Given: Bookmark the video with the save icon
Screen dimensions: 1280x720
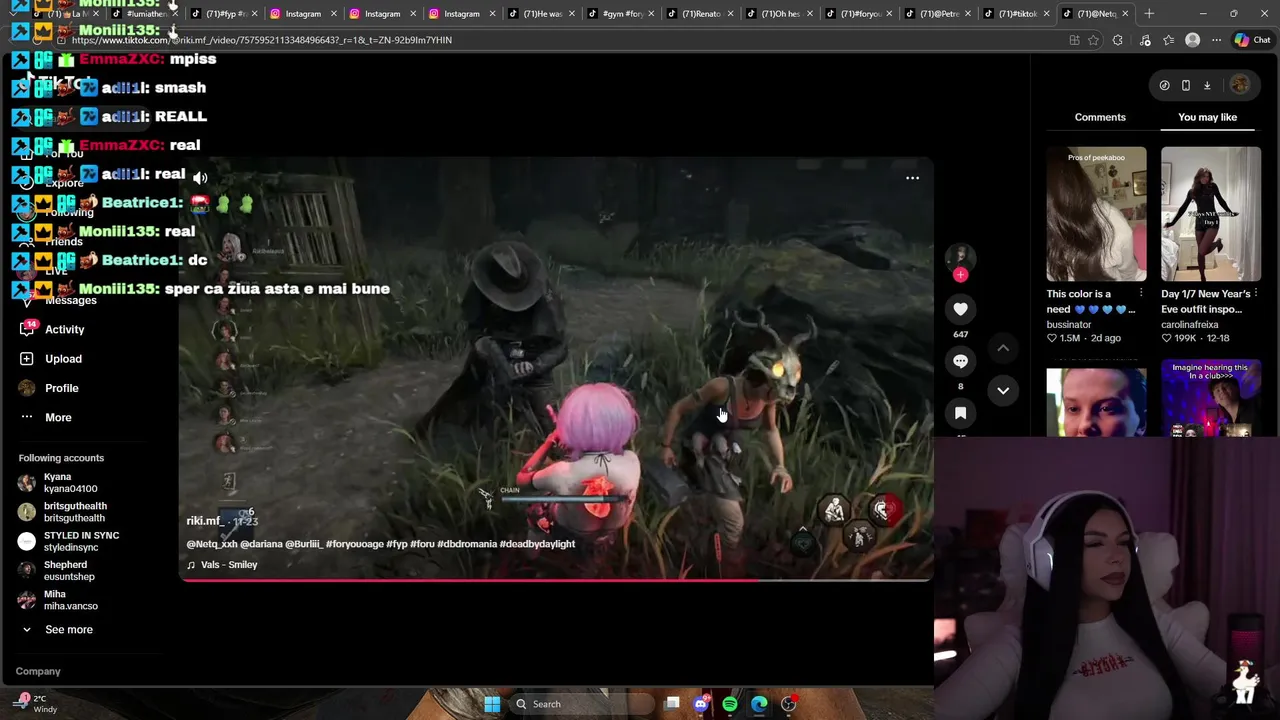Looking at the screenshot, I should (960, 413).
